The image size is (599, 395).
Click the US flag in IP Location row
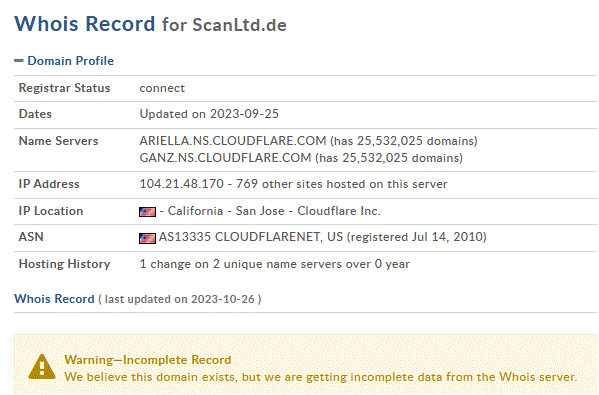(147, 212)
